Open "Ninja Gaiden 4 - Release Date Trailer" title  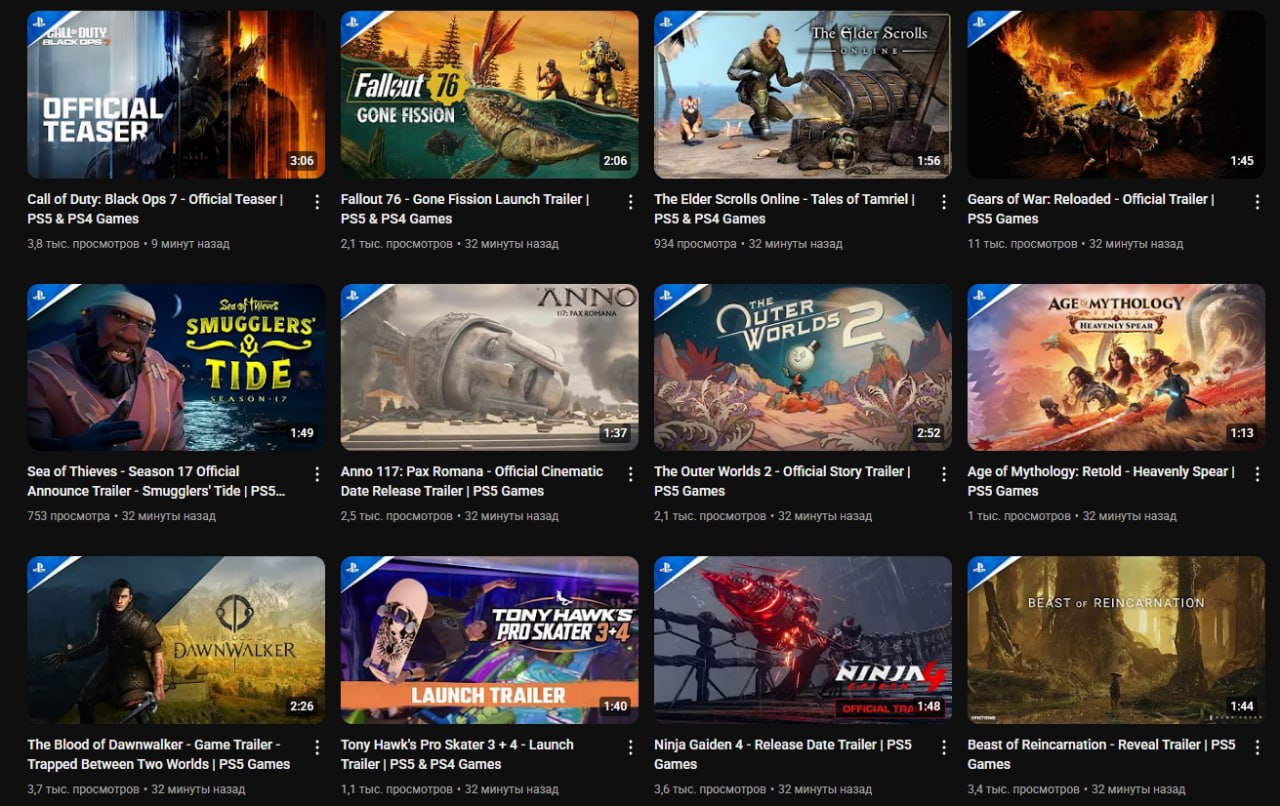point(783,754)
